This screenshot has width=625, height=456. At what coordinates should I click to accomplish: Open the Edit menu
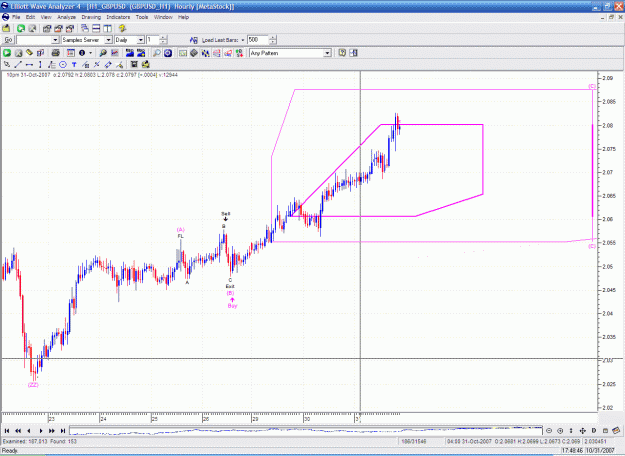tap(30, 17)
